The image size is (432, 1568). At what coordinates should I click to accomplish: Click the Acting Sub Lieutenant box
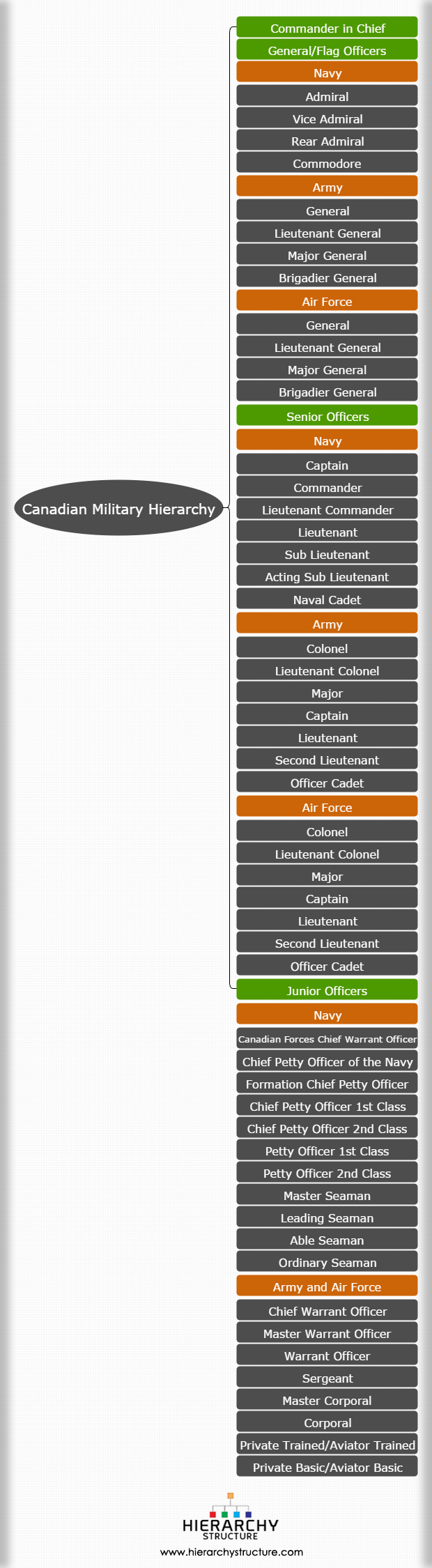coord(327,576)
